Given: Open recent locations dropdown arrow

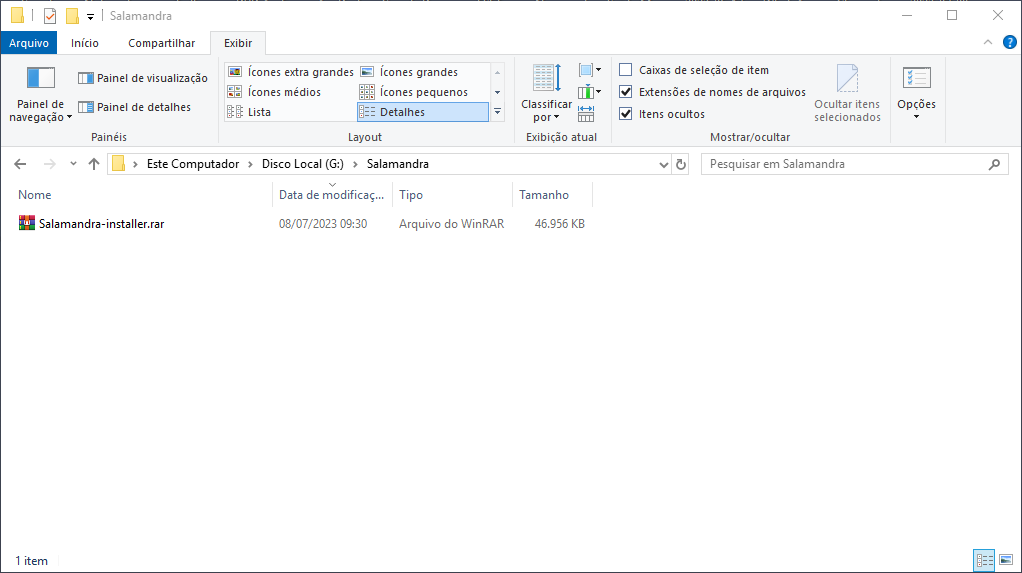Looking at the screenshot, I should (73, 164).
